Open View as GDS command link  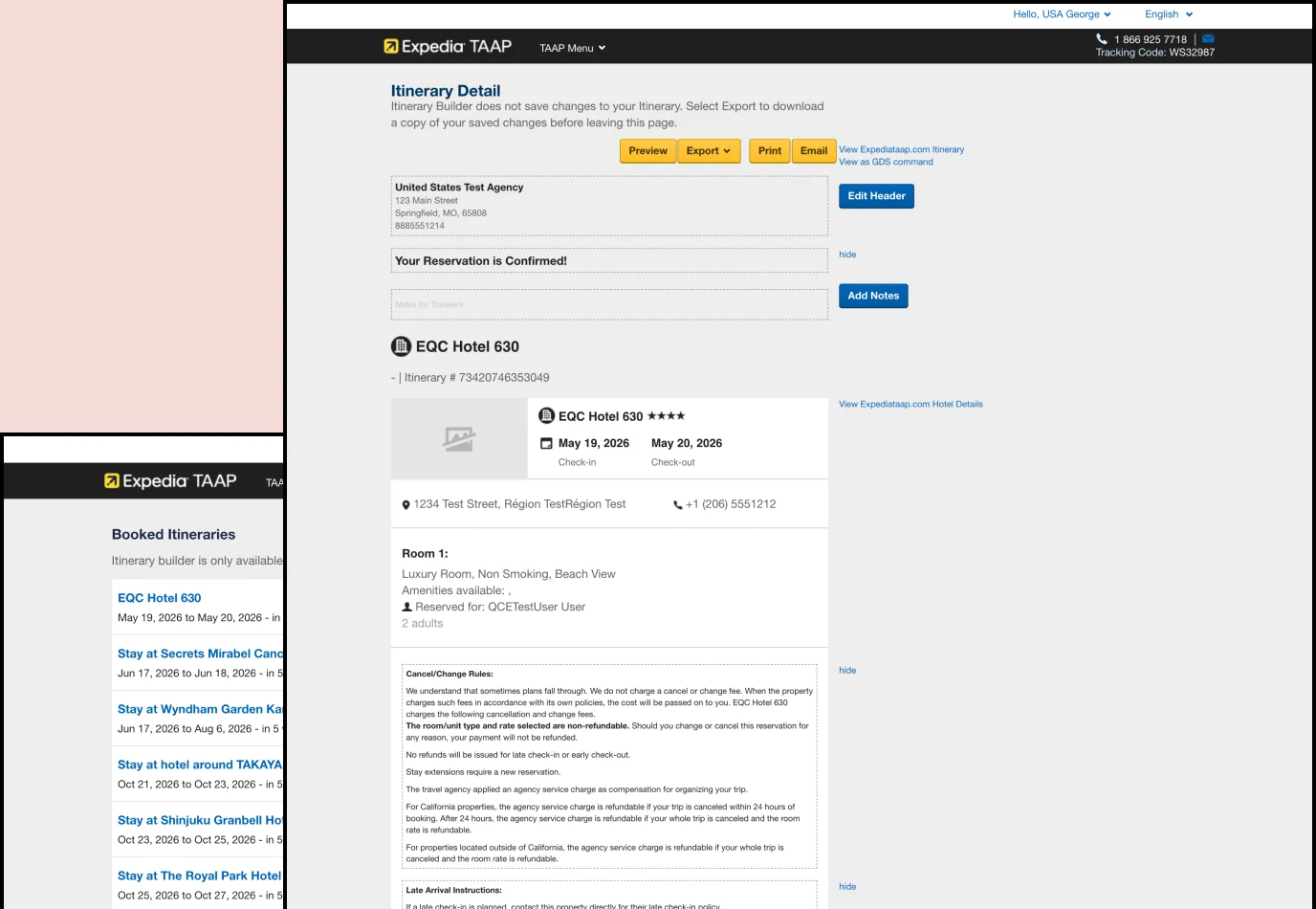[x=886, y=162]
